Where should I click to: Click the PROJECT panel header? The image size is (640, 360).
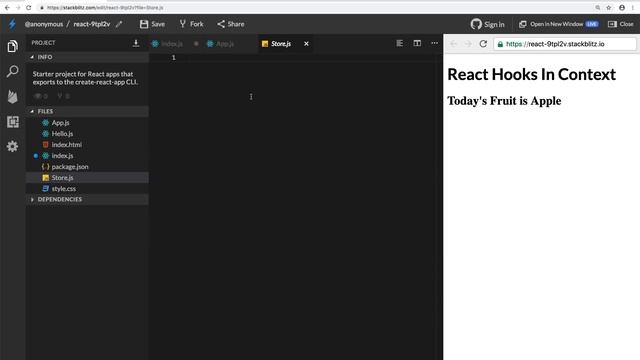(43, 43)
